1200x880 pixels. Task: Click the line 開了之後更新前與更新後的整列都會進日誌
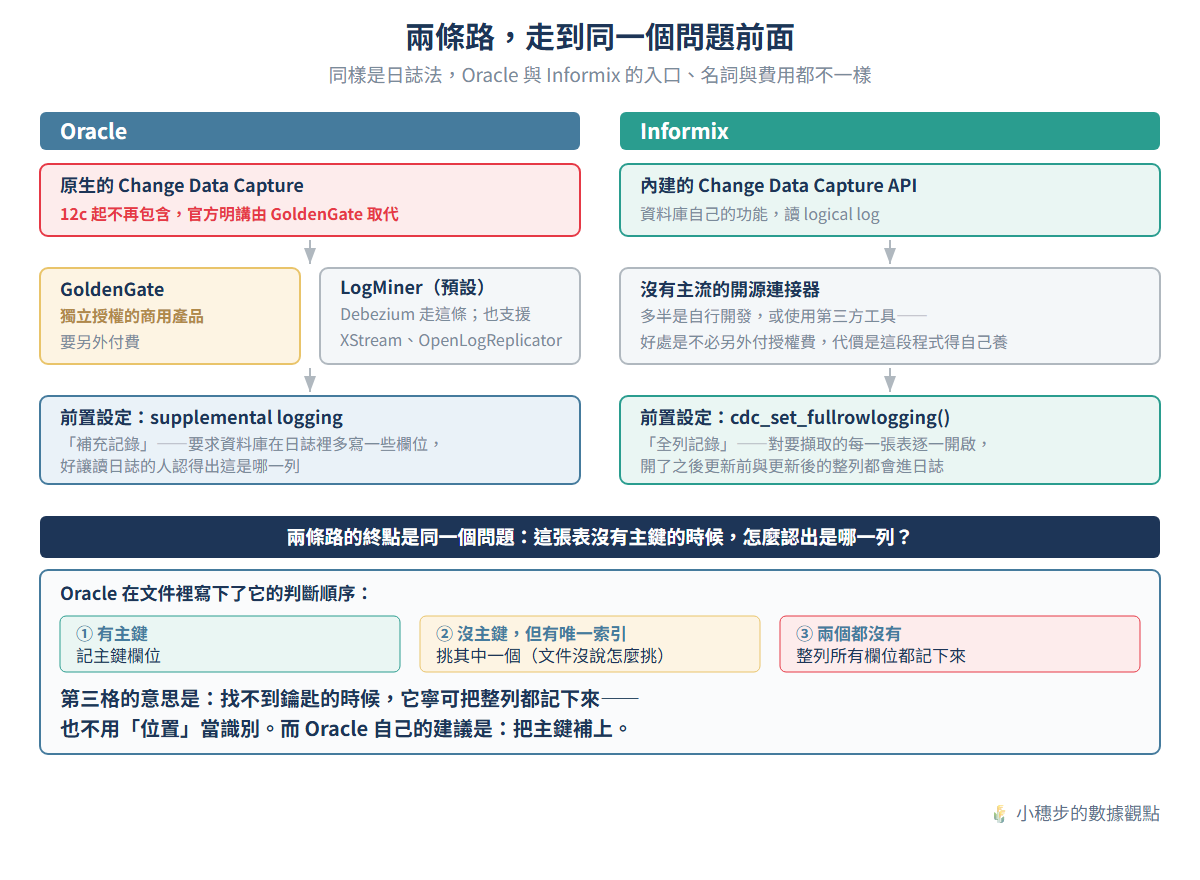[792, 467]
